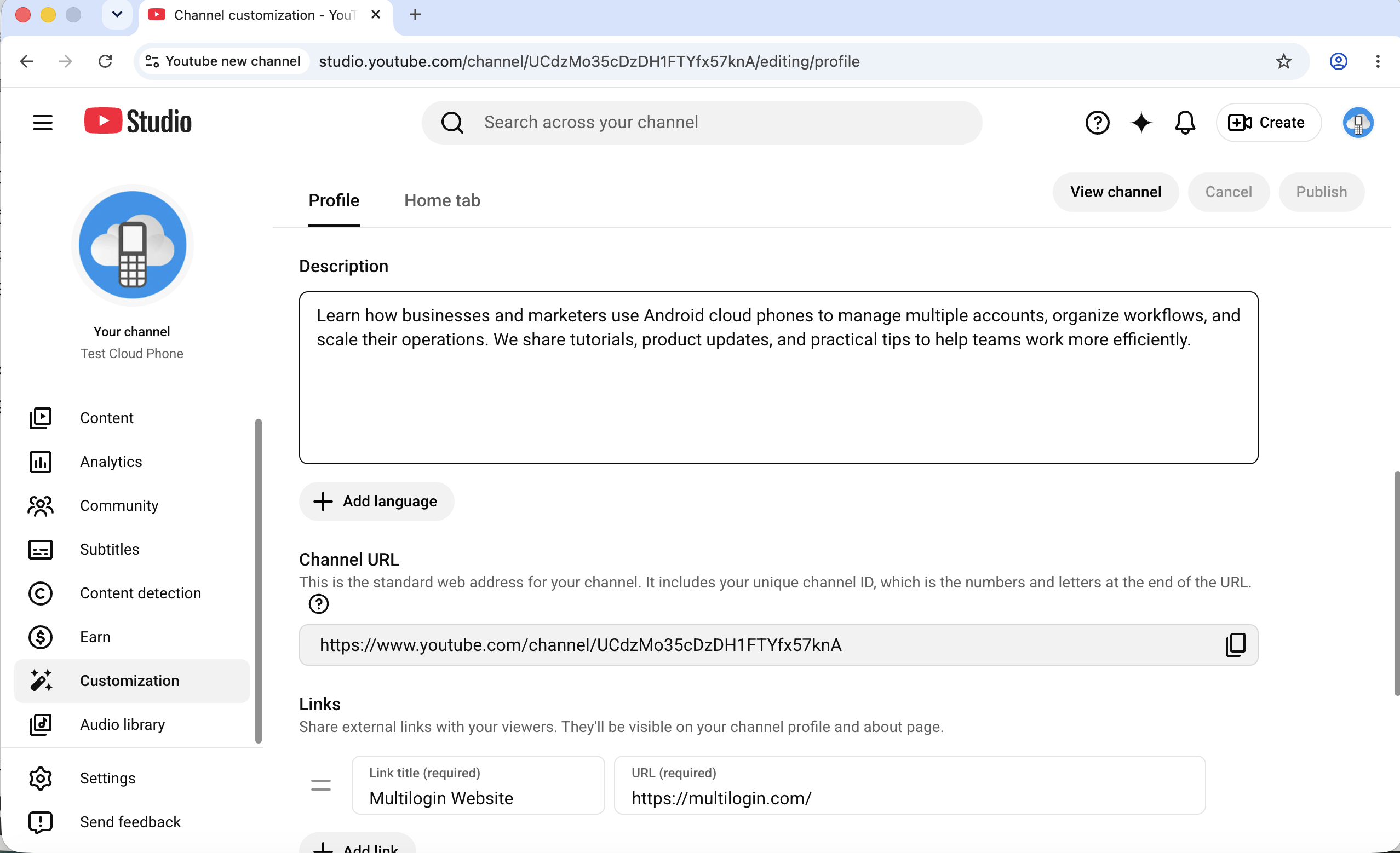Click the Subtitles sidebar icon
Viewport: 1400px width, 853px height.
(x=41, y=549)
